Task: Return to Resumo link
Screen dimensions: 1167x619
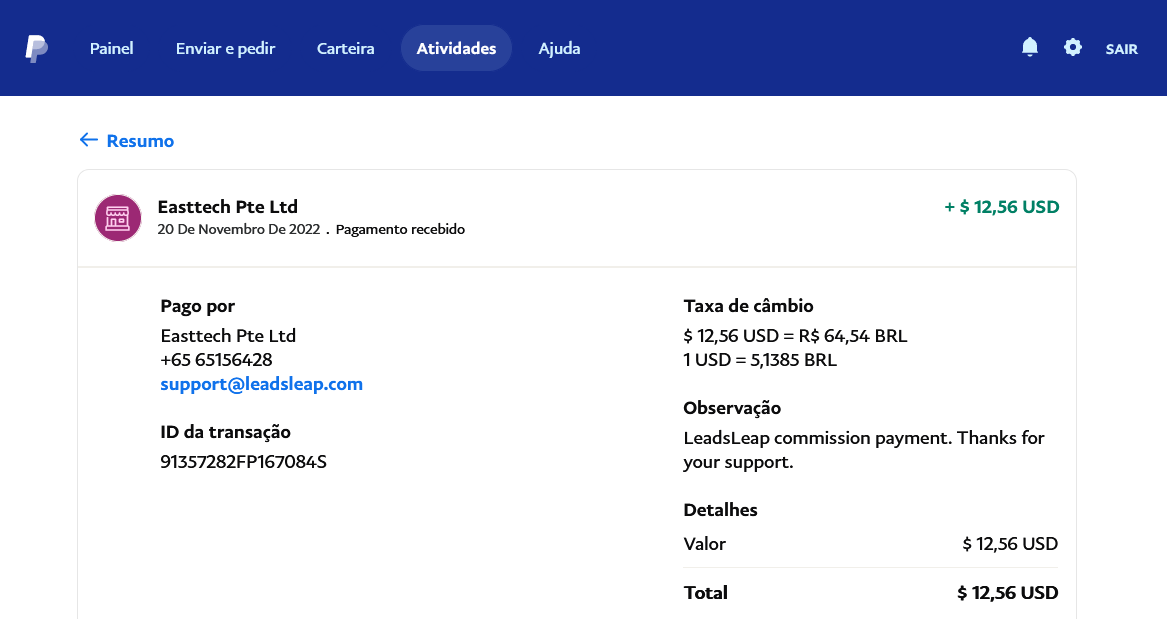Action: point(140,141)
